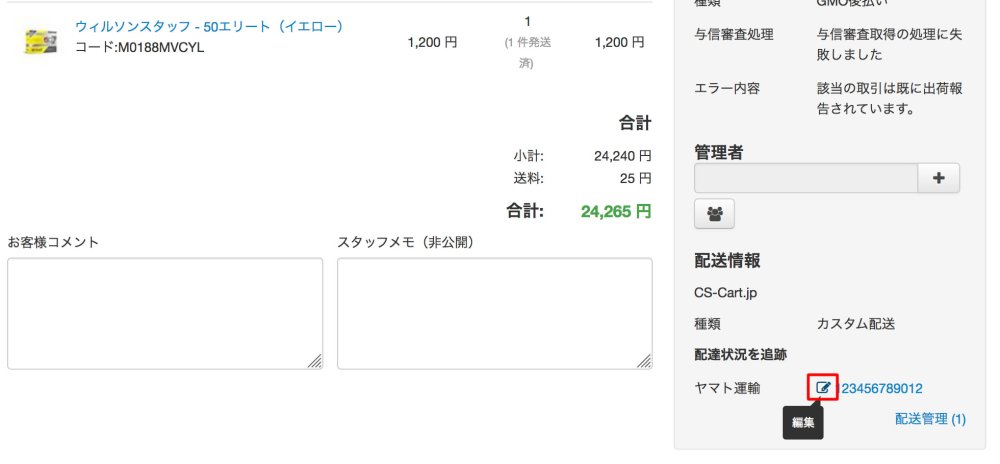Open the 配送管理 (1) link

point(930,419)
